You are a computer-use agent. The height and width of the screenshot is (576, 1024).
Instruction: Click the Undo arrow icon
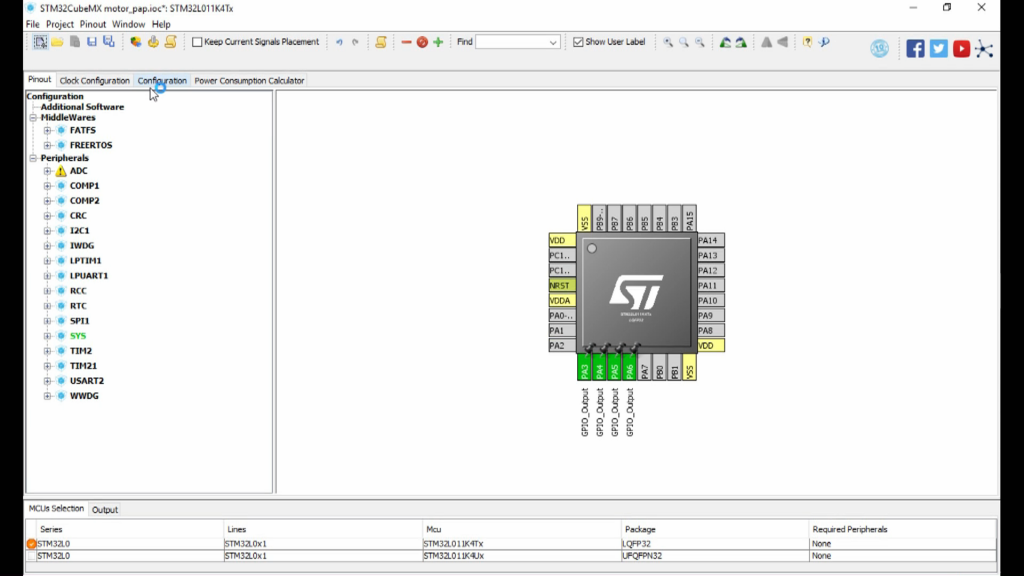pyautogui.click(x=339, y=42)
